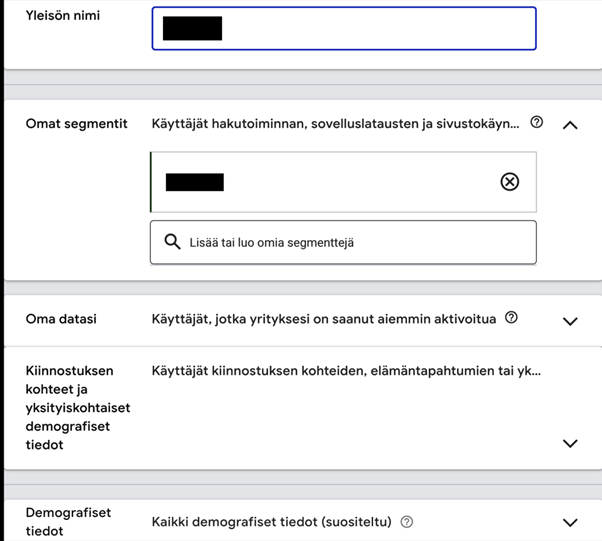Click the Kiinnostuksen kohteet section label

coord(78,408)
